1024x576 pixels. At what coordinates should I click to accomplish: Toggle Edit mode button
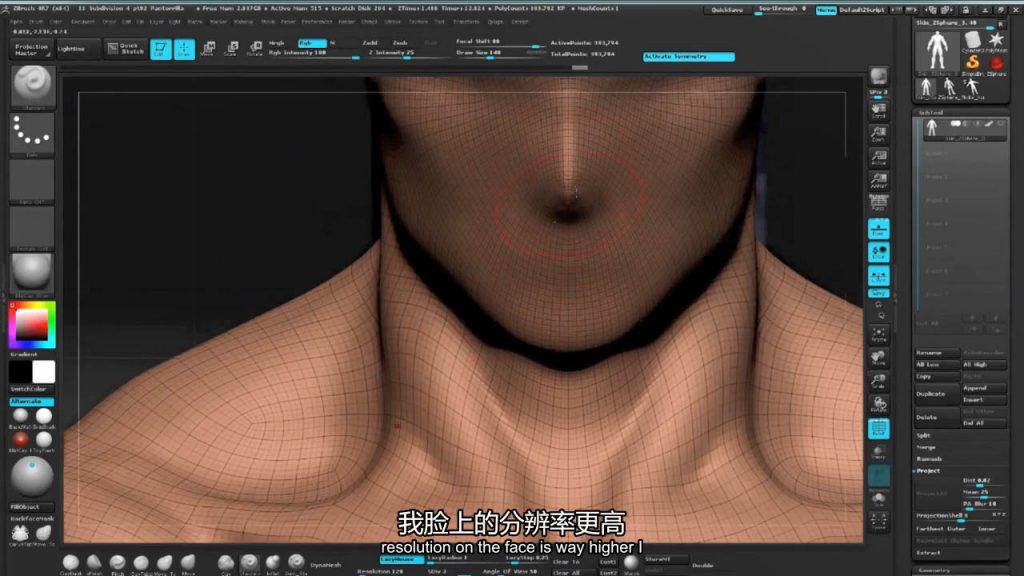point(161,48)
